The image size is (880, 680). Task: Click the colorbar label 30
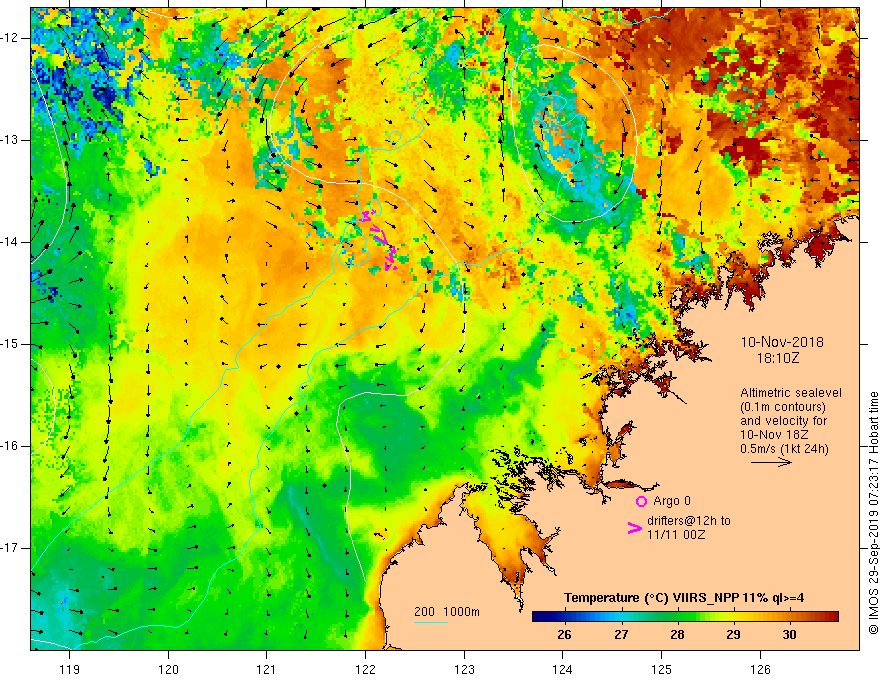point(789,635)
